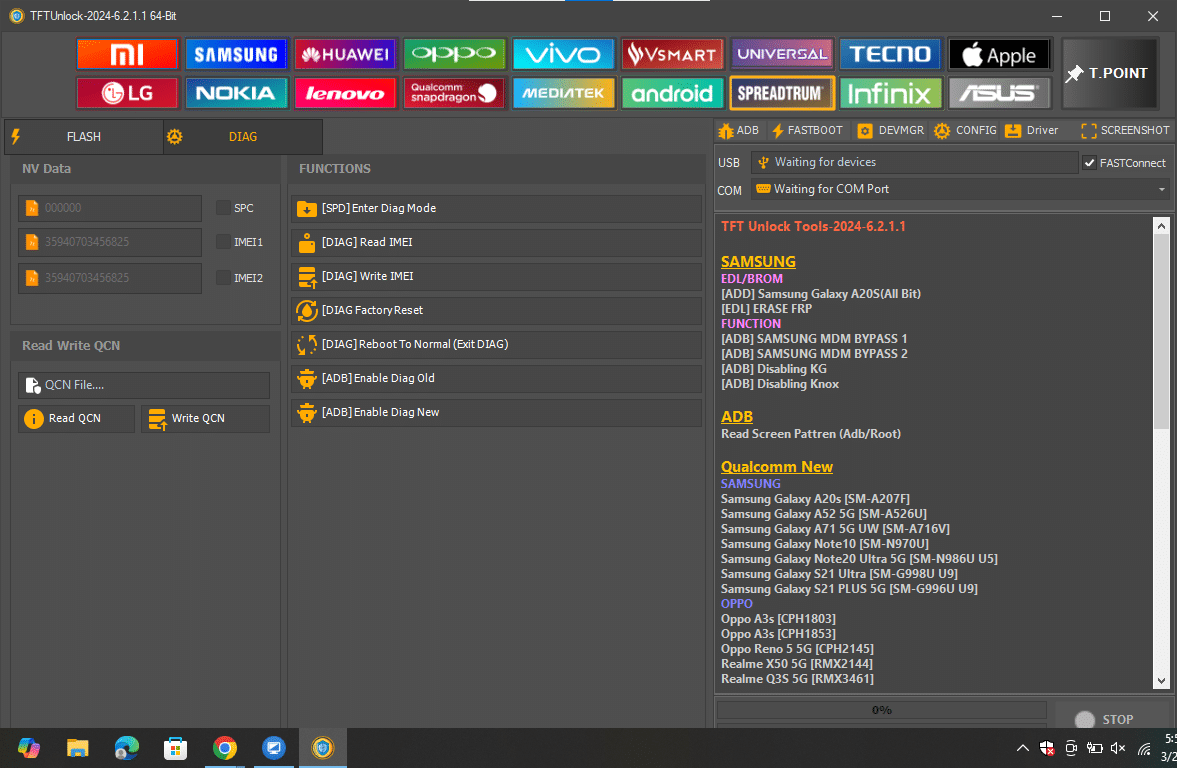Screen dimensions: 1177x768
Task: Click the IMEI2 input field
Action: pos(109,277)
